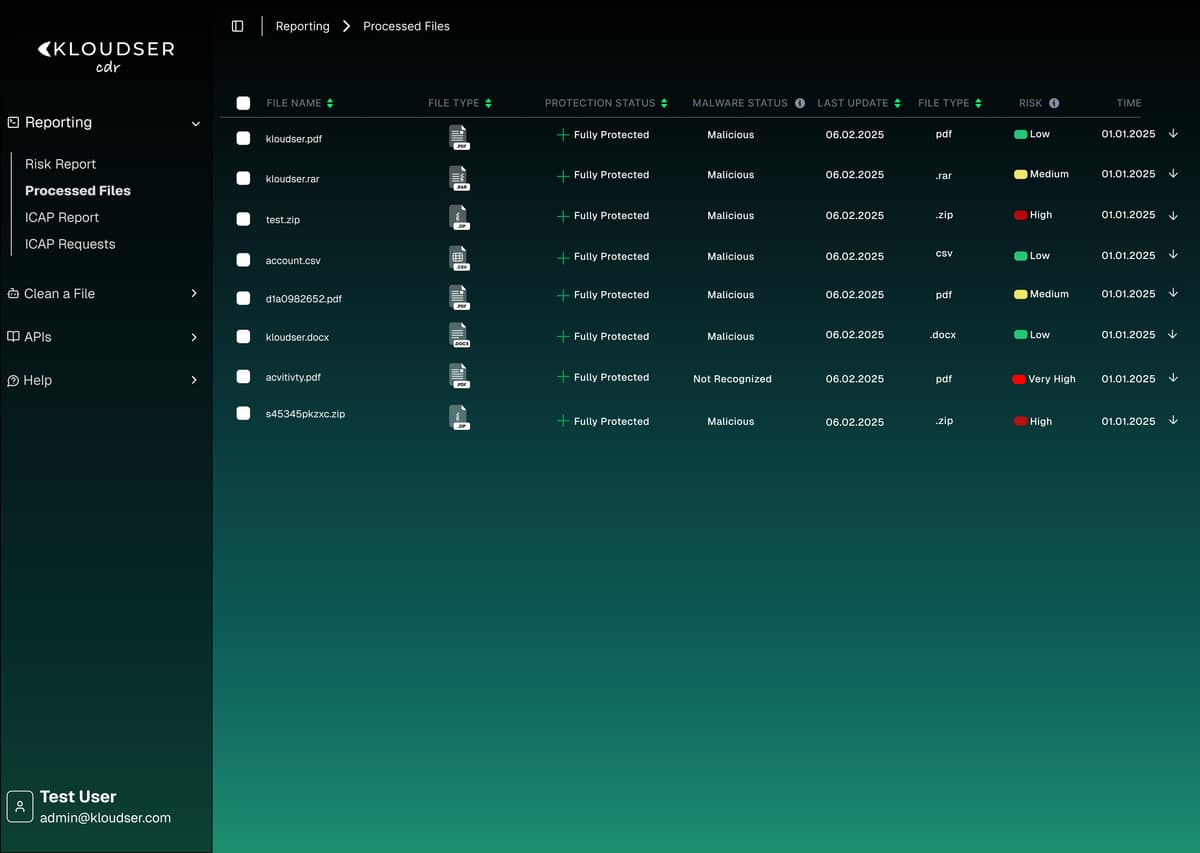Sort by Protection Status column arrows
The image size is (1200, 853).
(664, 103)
